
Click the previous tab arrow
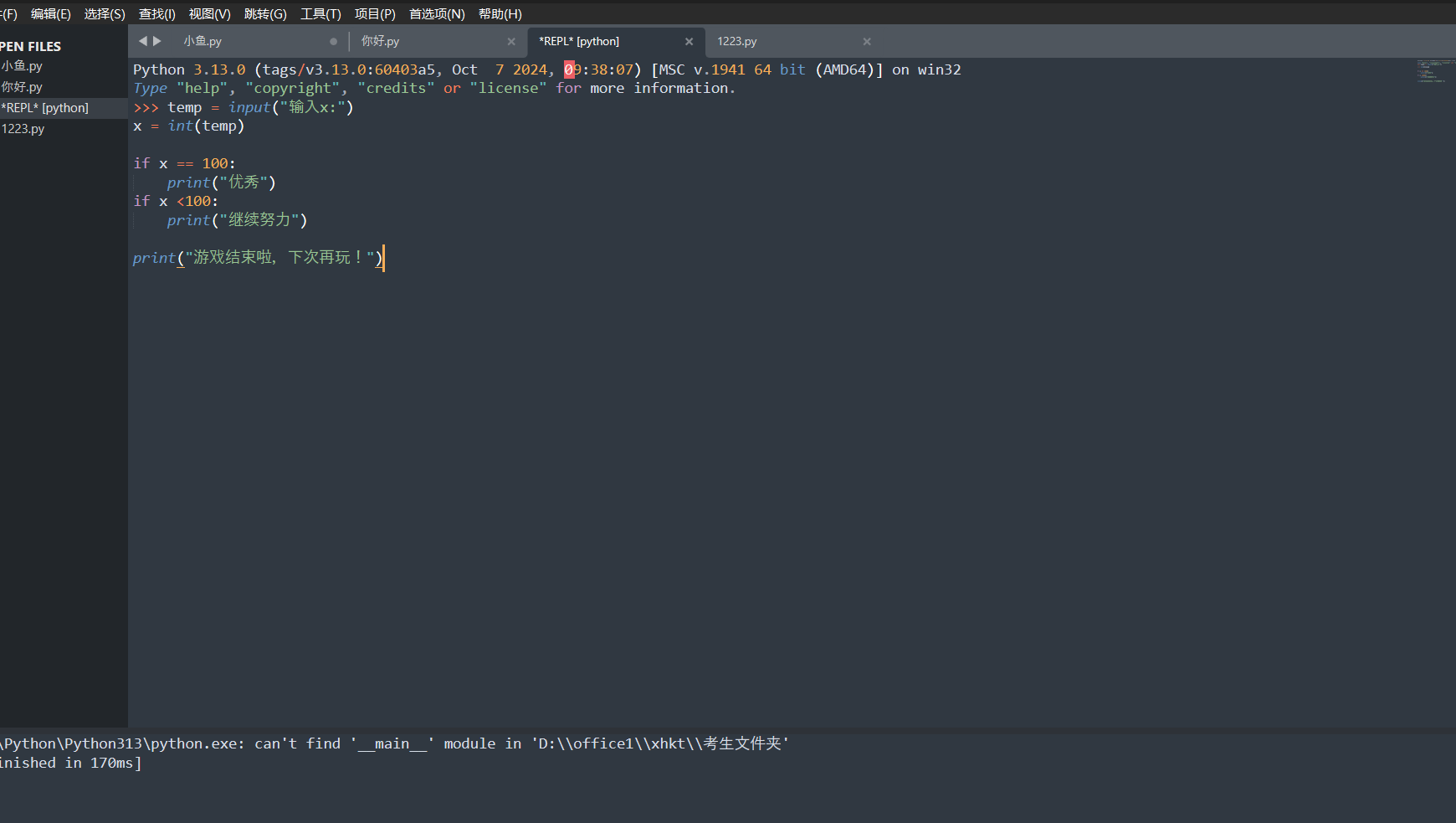(x=142, y=40)
